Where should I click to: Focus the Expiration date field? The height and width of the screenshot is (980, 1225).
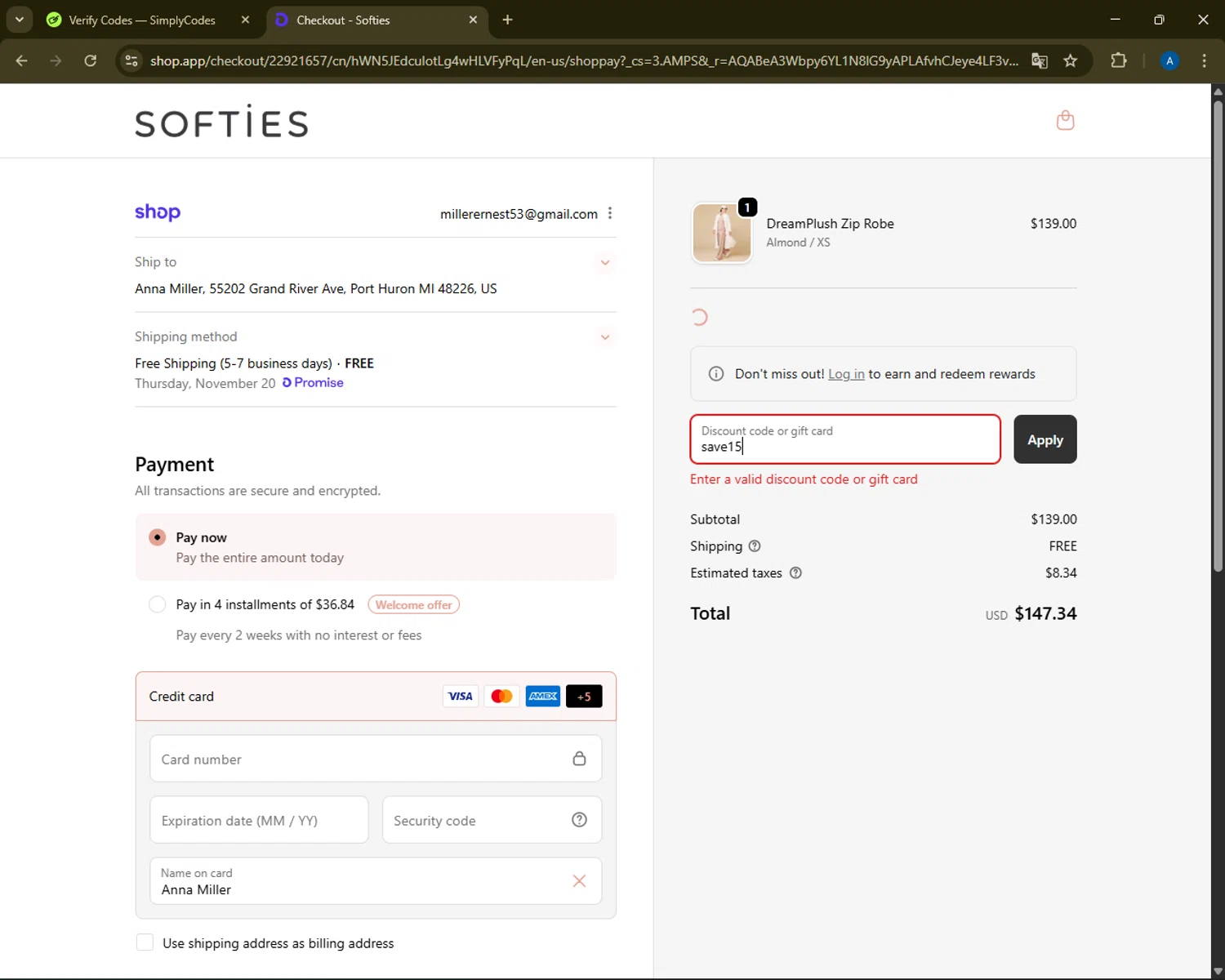(259, 820)
